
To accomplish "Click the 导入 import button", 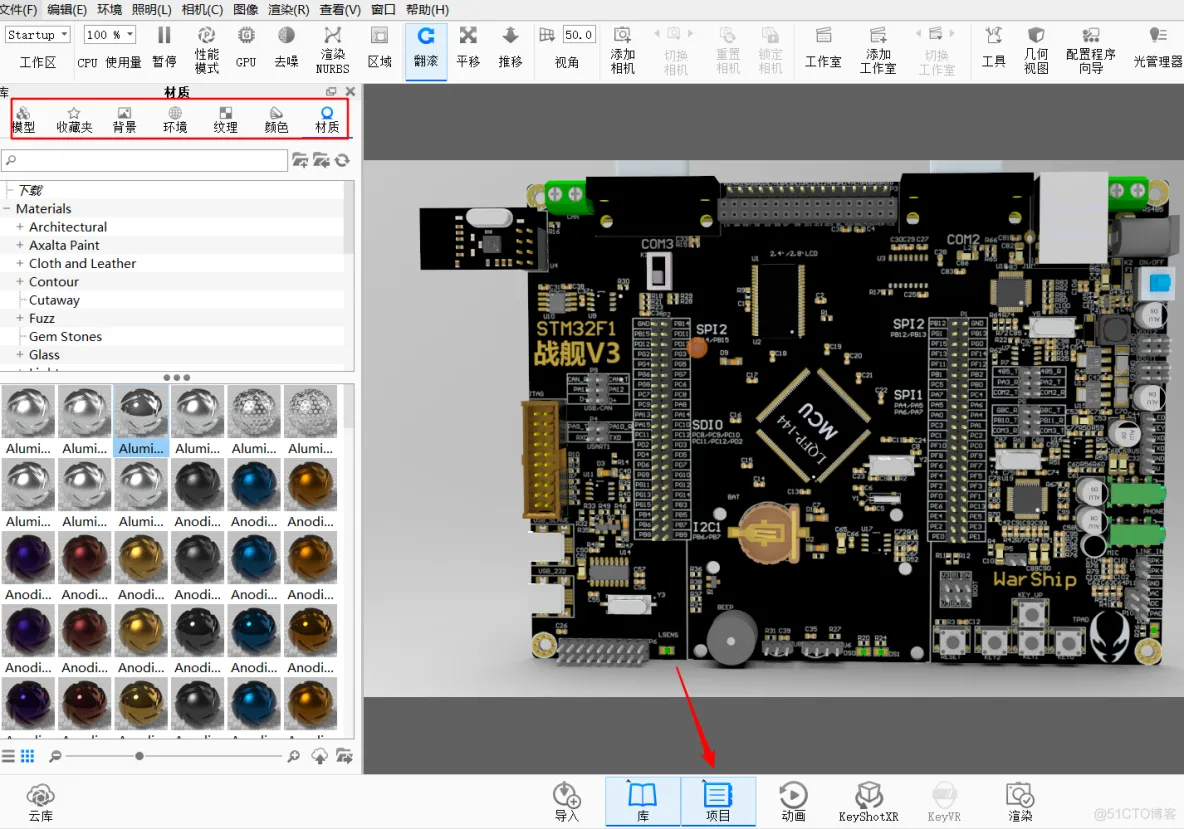I will tap(566, 802).
